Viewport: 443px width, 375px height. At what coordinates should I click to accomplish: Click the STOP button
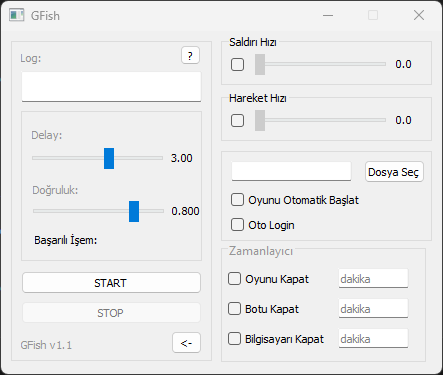(111, 313)
